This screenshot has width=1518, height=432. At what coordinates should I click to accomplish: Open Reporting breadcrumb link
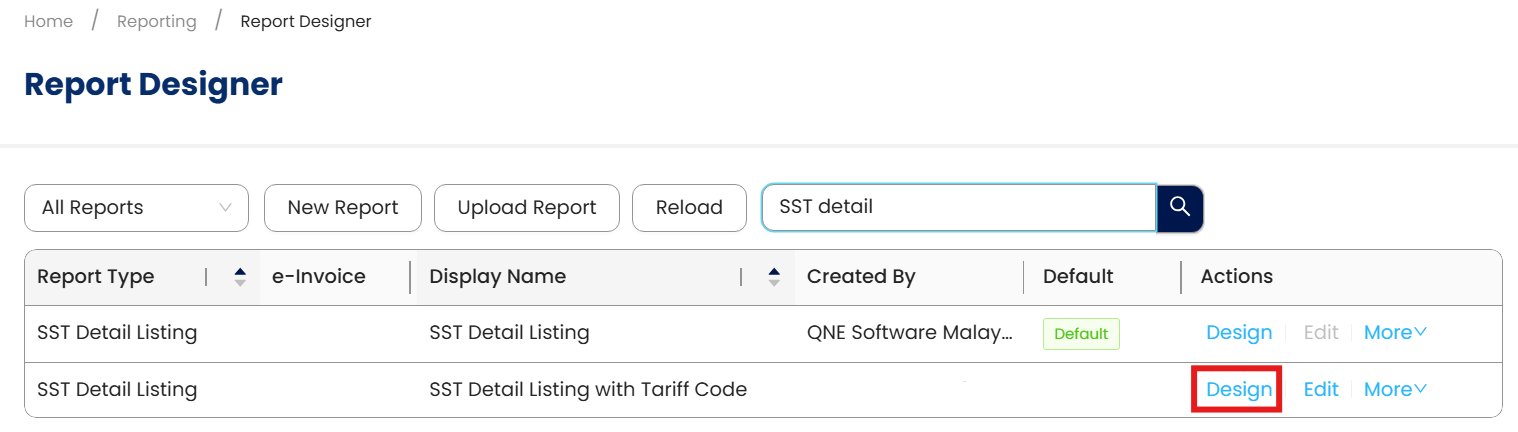157,21
